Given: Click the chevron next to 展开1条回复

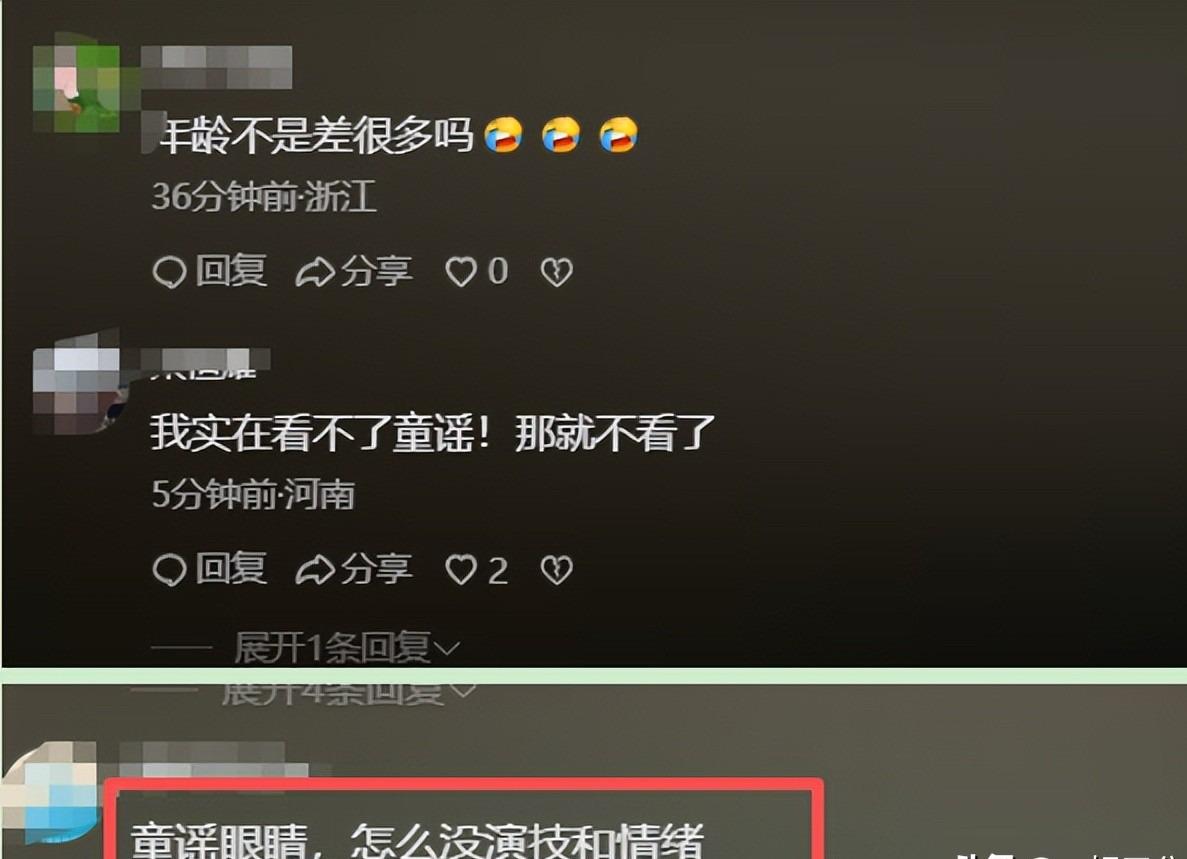Looking at the screenshot, I should click(x=447, y=649).
